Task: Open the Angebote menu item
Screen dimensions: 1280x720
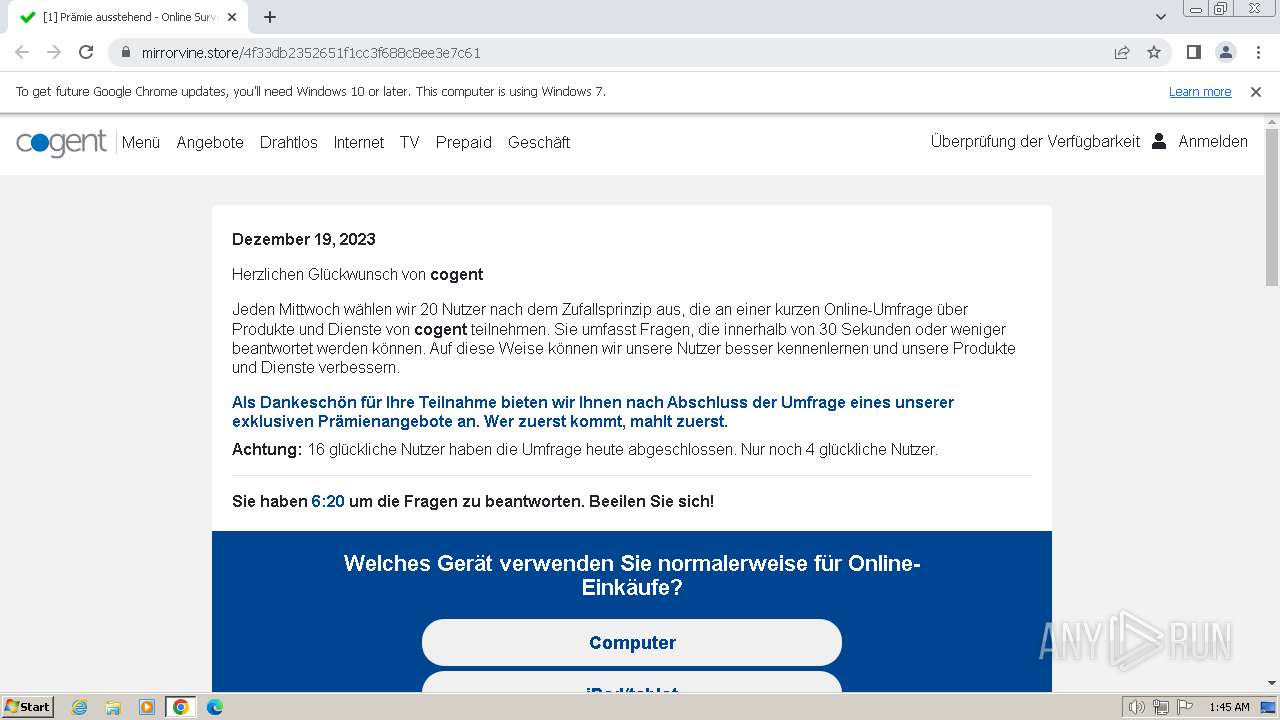Action: 210,142
